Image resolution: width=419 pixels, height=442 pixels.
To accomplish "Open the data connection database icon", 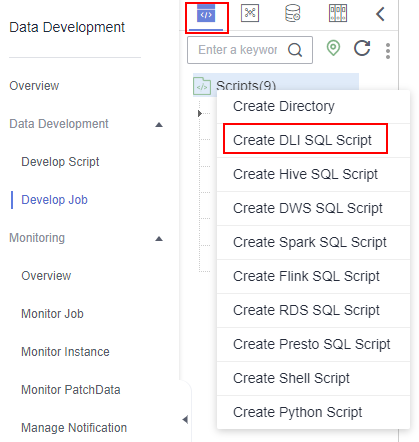I will click(x=293, y=13).
